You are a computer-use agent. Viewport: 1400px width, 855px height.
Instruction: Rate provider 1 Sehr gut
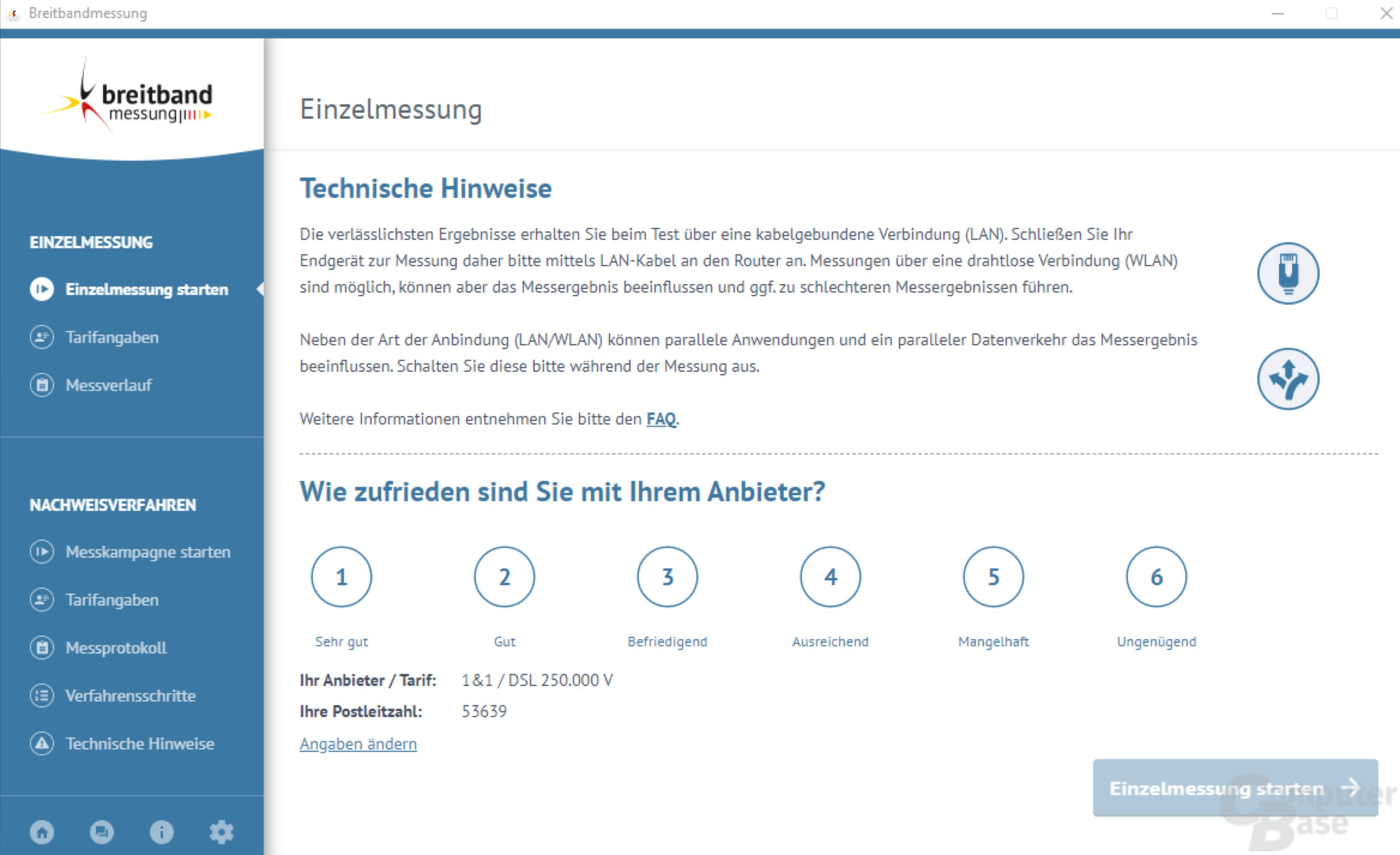point(342,577)
